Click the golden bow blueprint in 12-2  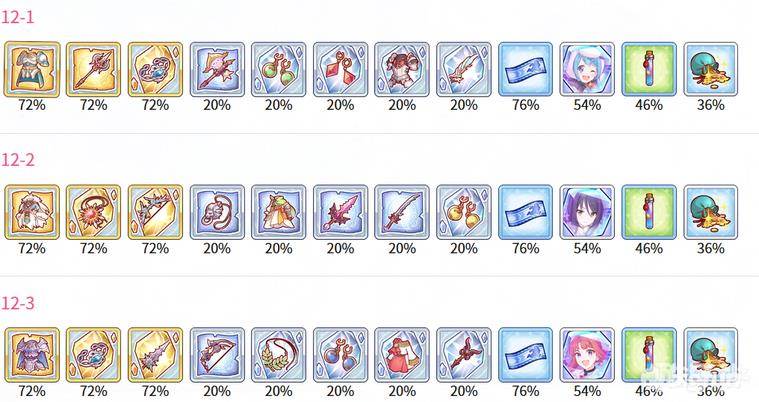(x=155, y=212)
